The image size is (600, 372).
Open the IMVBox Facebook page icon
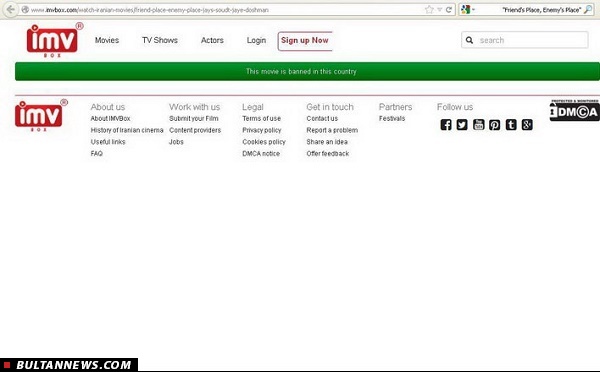446,124
